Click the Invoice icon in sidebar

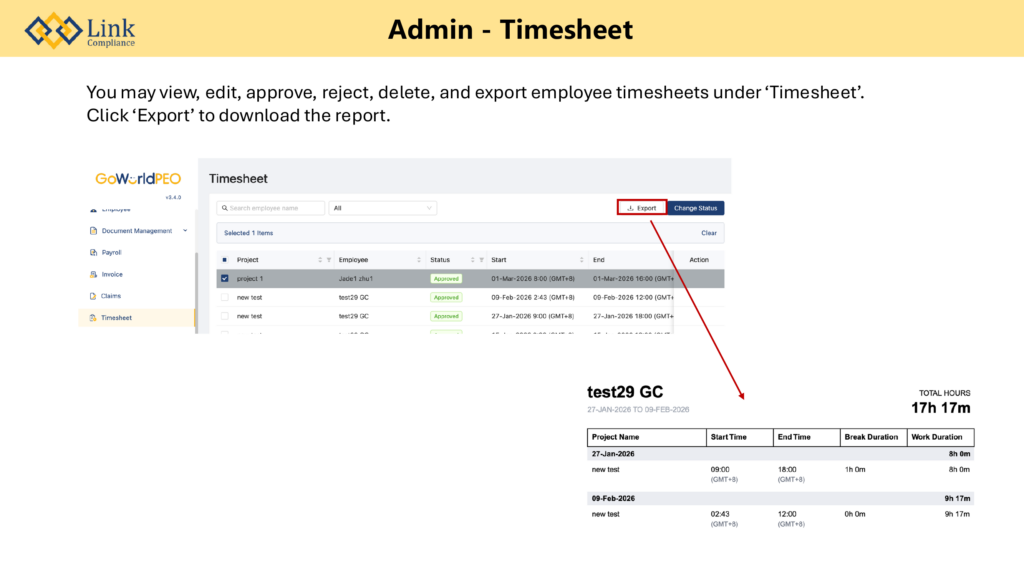(93, 274)
